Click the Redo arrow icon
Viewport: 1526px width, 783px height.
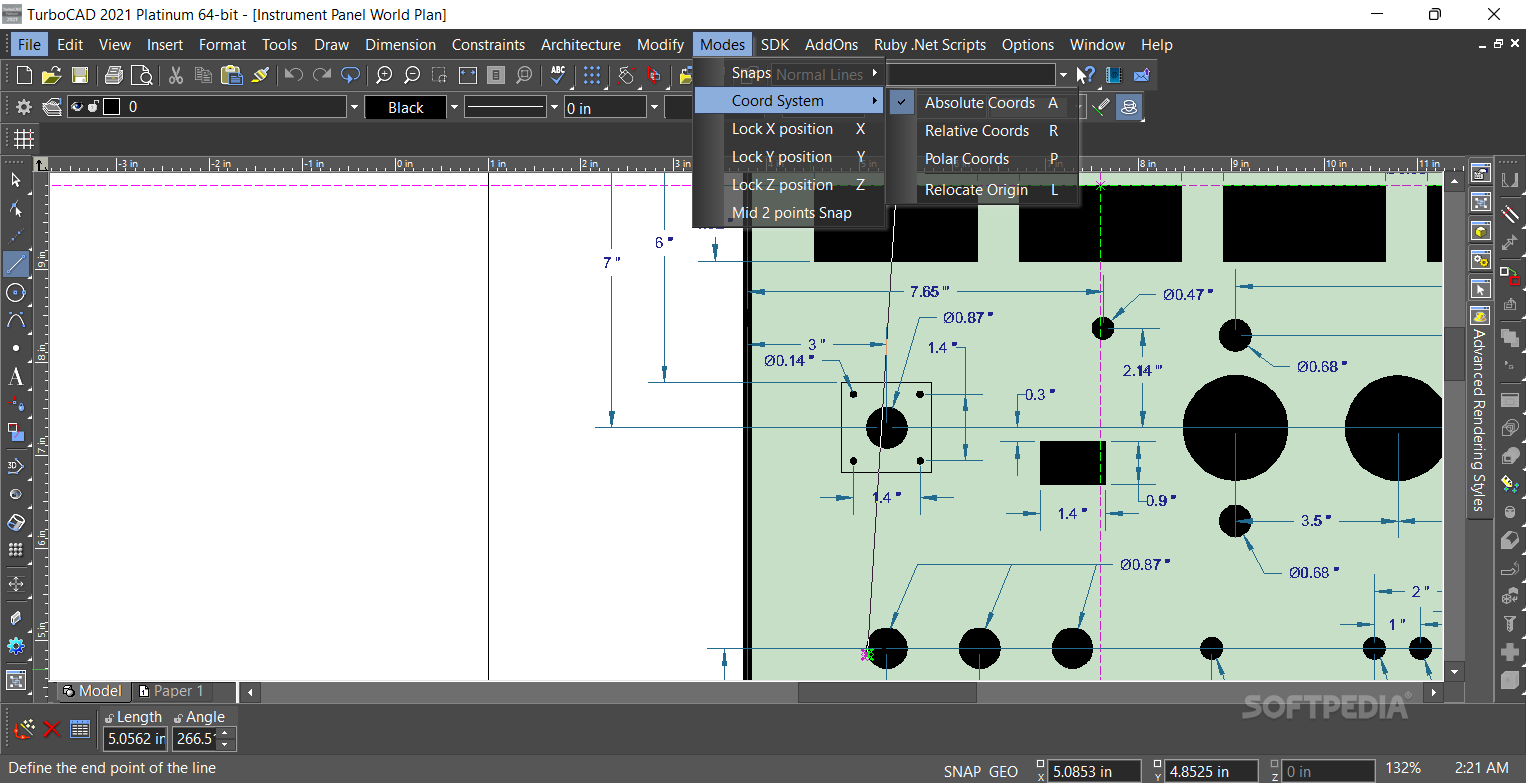[x=322, y=75]
